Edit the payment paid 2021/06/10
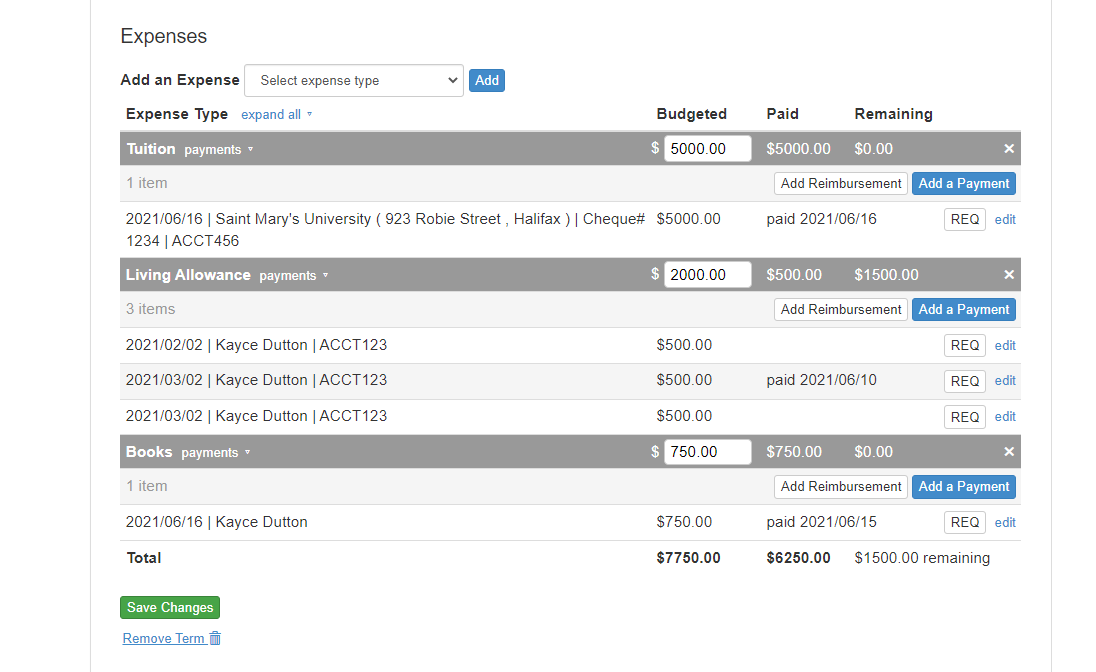 (x=1005, y=381)
